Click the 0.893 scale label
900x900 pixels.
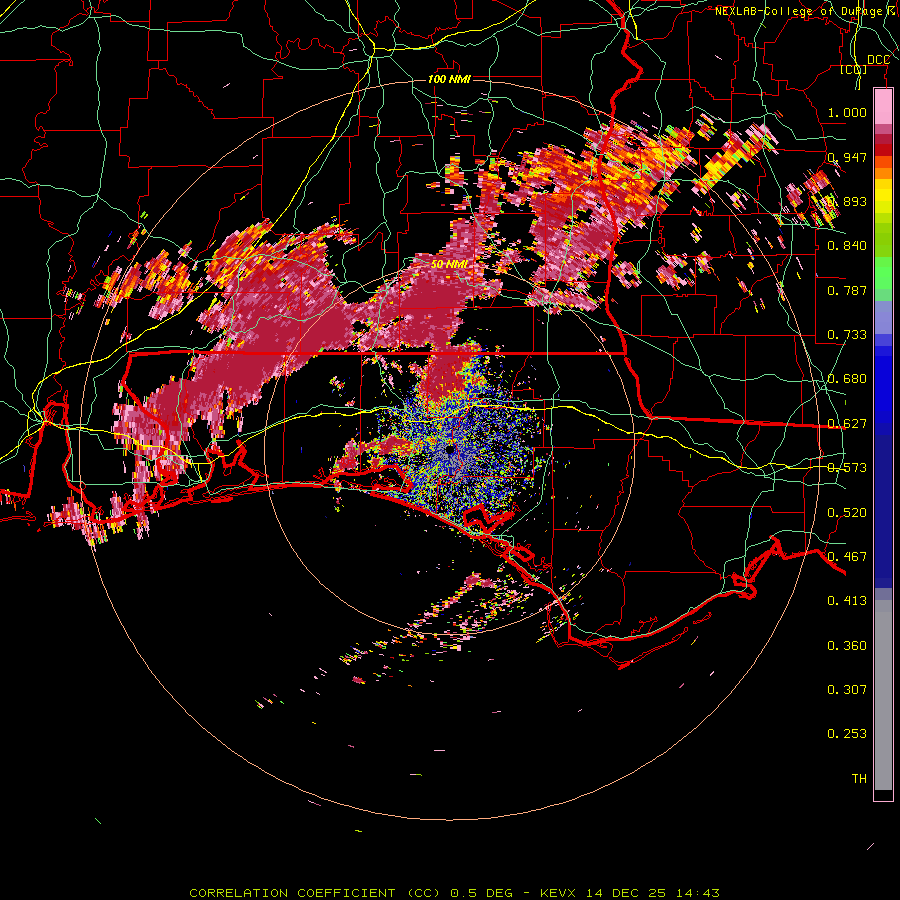pos(847,201)
